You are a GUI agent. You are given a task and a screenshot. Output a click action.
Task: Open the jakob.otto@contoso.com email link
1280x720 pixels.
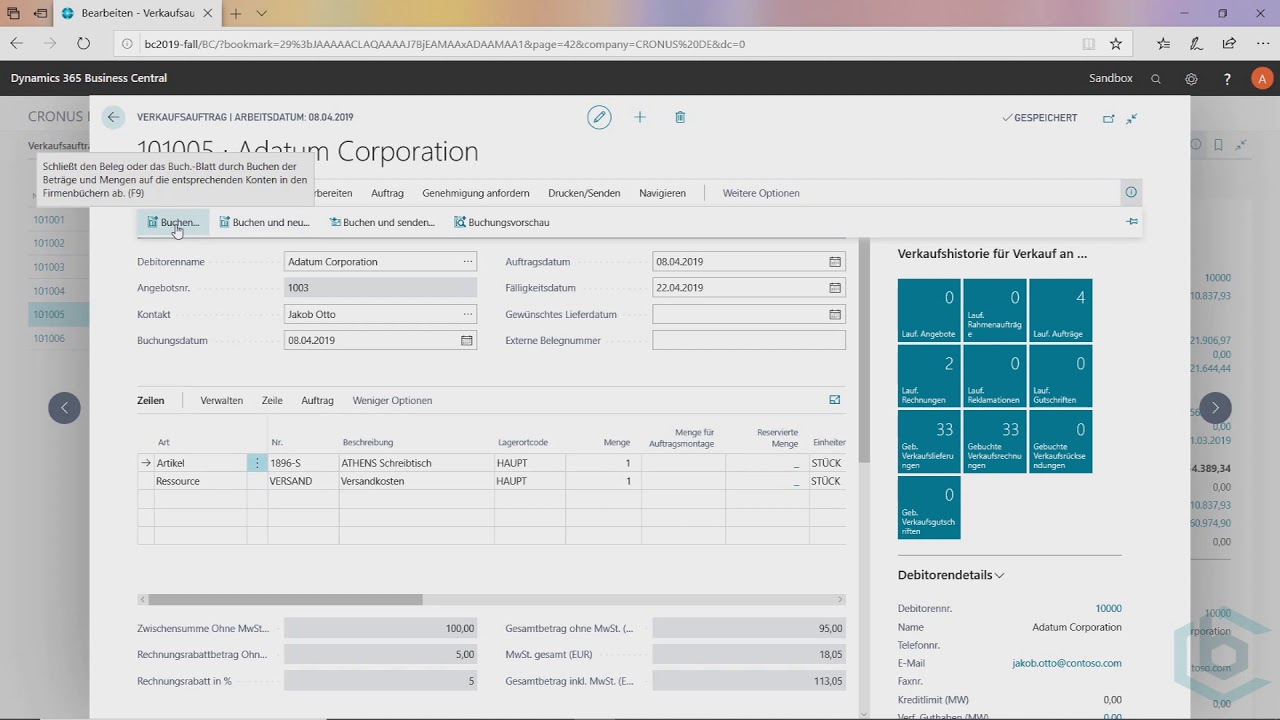pos(1067,663)
